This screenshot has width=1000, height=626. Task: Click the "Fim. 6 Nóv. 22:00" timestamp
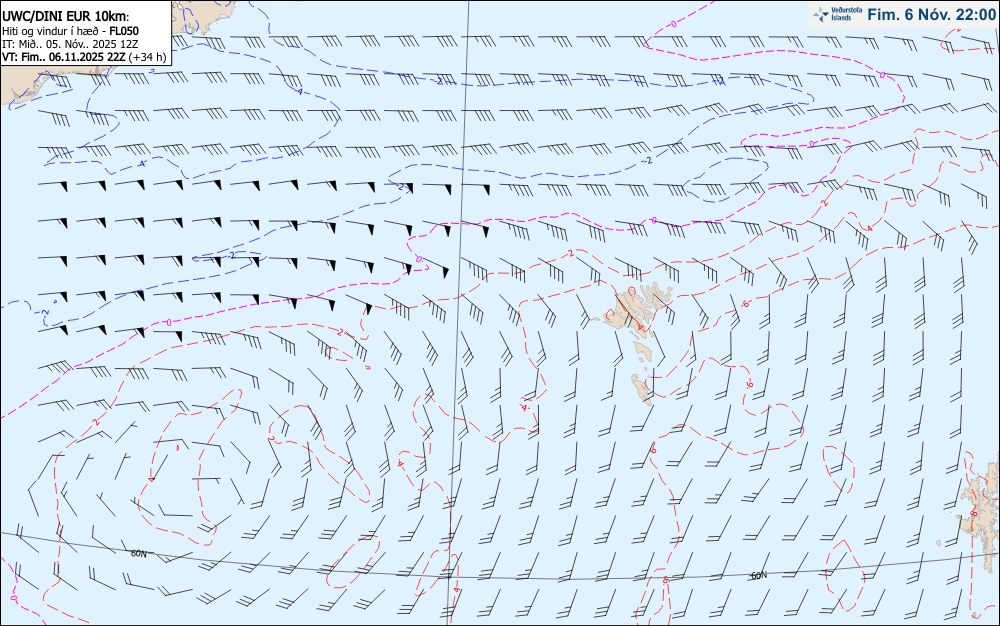[931, 15]
